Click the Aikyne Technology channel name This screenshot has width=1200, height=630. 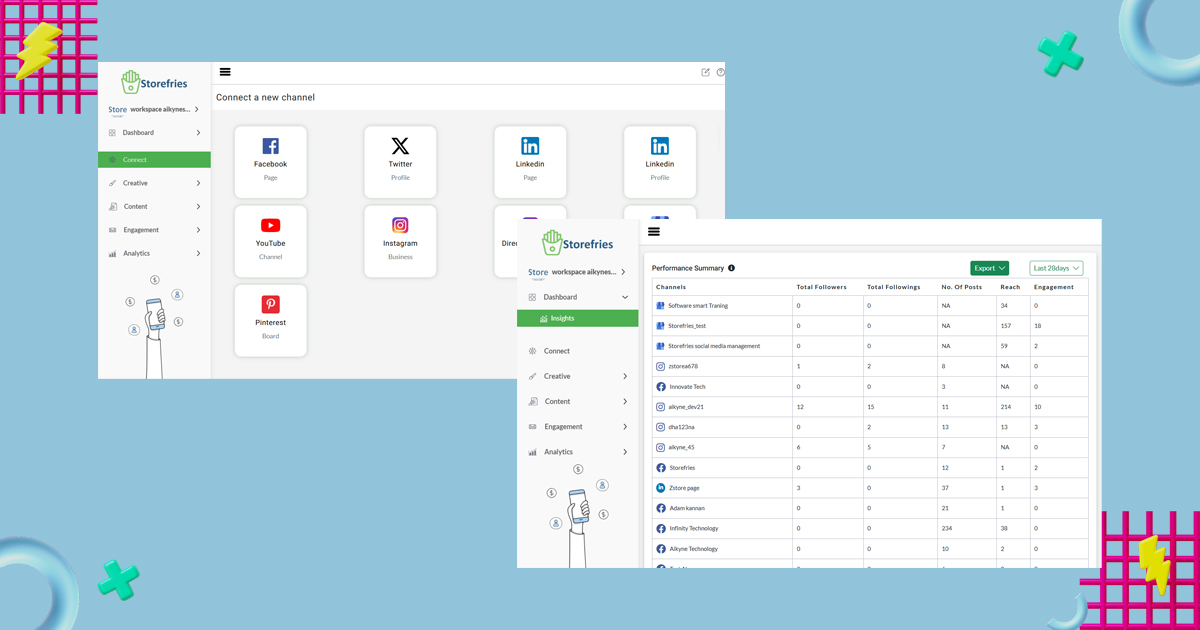tap(693, 549)
